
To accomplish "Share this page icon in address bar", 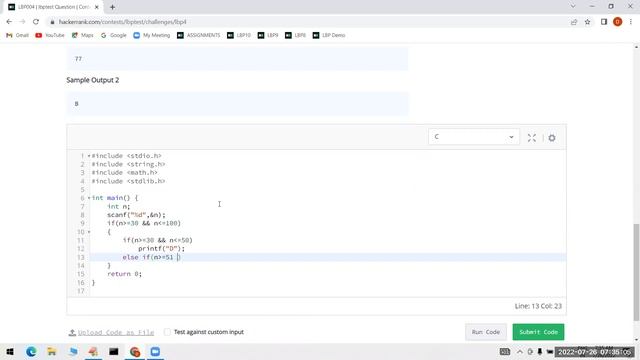I will pos(574,22).
